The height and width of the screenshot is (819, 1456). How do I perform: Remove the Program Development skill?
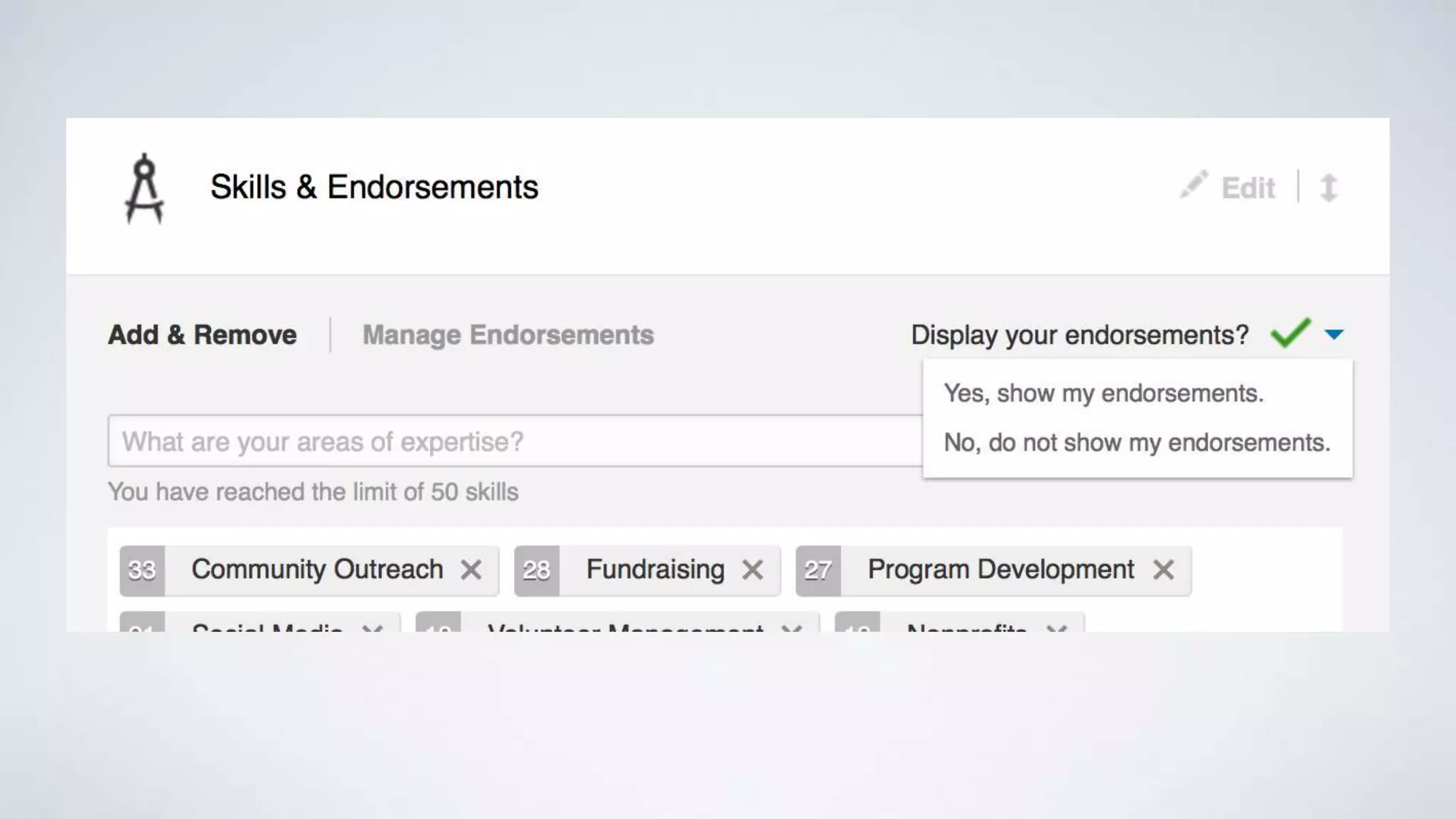point(1163,569)
